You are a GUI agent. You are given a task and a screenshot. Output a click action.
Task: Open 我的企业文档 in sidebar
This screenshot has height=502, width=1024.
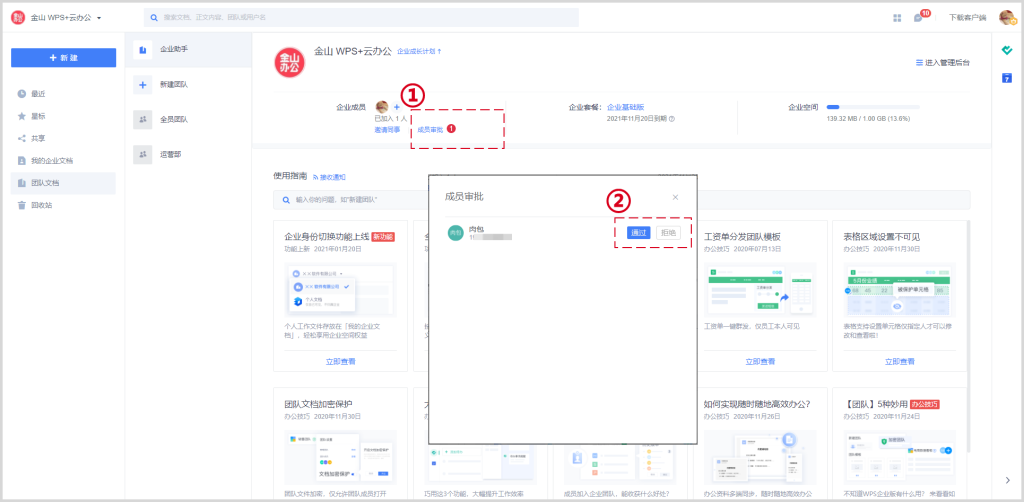(x=63, y=161)
